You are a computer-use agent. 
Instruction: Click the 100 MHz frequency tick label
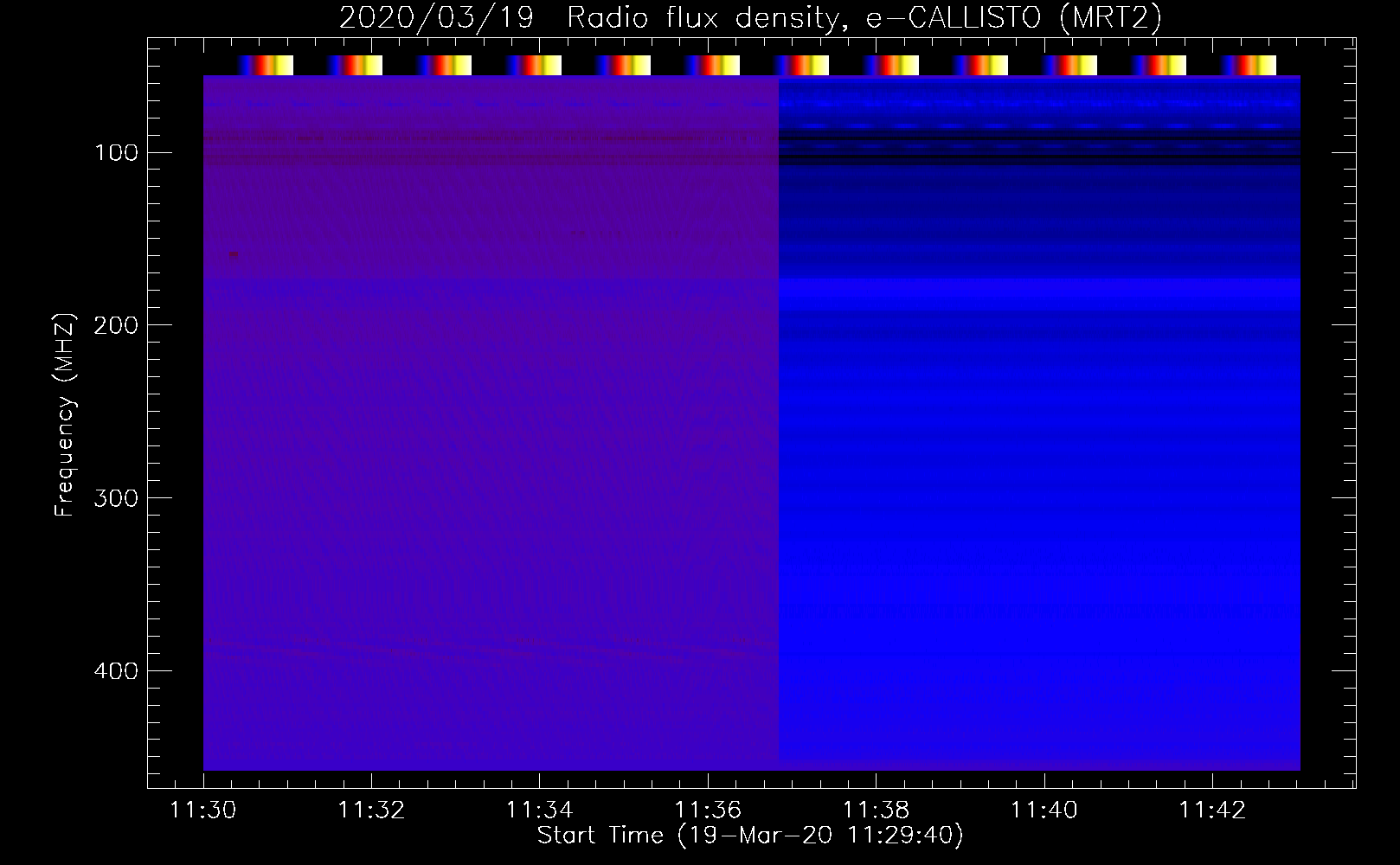[x=117, y=153]
